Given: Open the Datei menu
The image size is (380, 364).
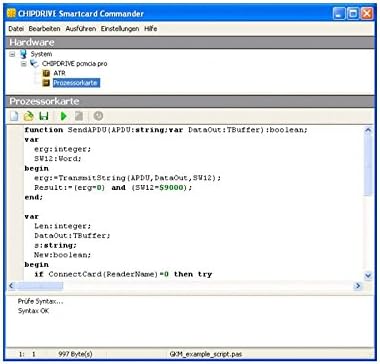Looking at the screenshot, I should pyautogui.click(x=16, y=29).
